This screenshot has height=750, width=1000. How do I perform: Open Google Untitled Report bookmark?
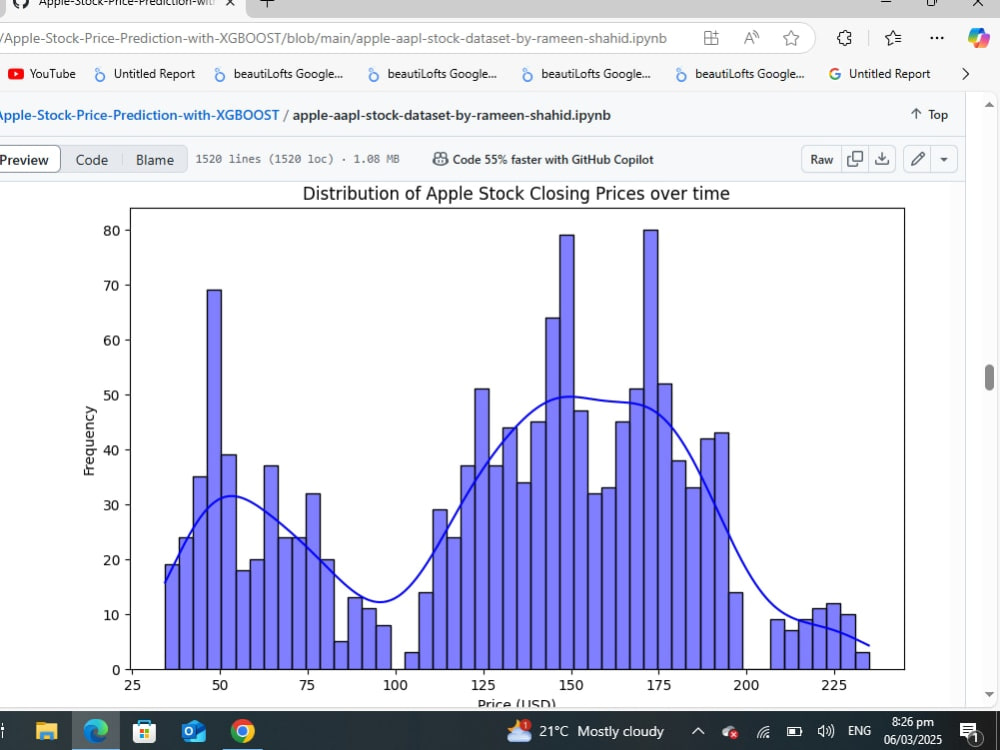pos(879,74)
